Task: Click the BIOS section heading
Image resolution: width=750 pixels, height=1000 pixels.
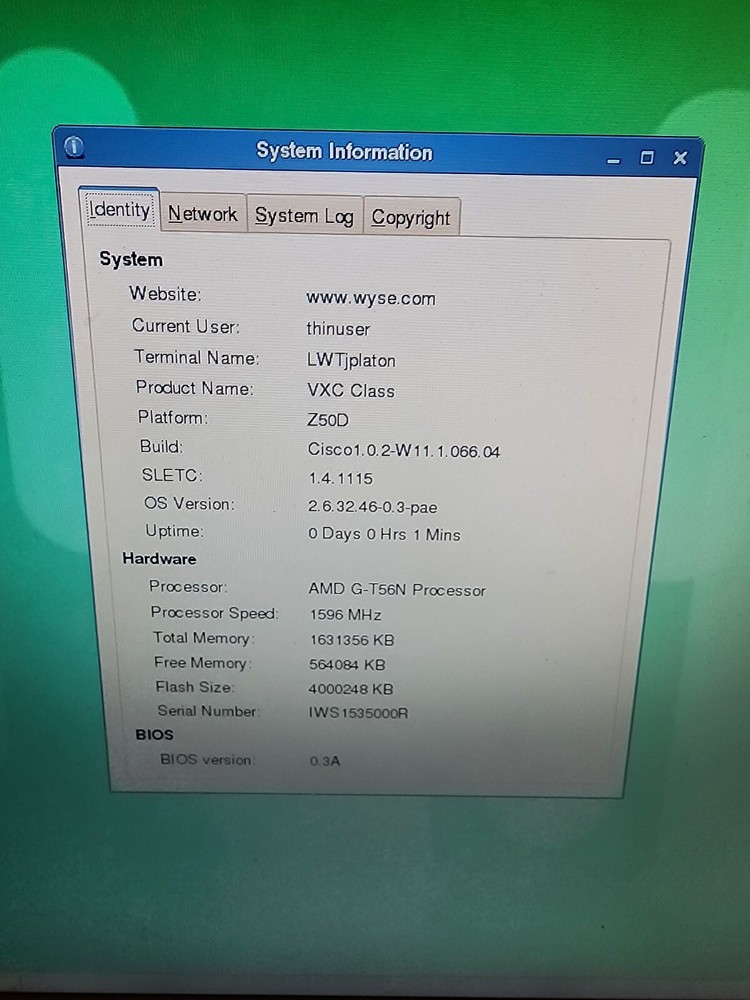Action: 154,734
